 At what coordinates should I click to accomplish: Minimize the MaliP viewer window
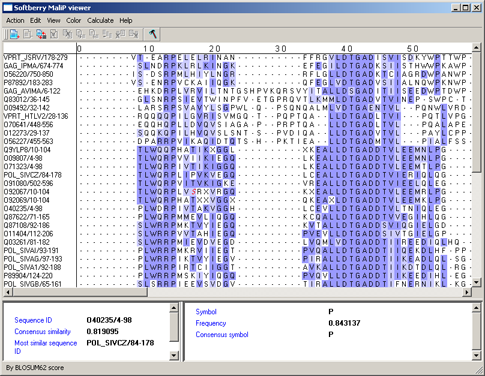click(456, 8)
